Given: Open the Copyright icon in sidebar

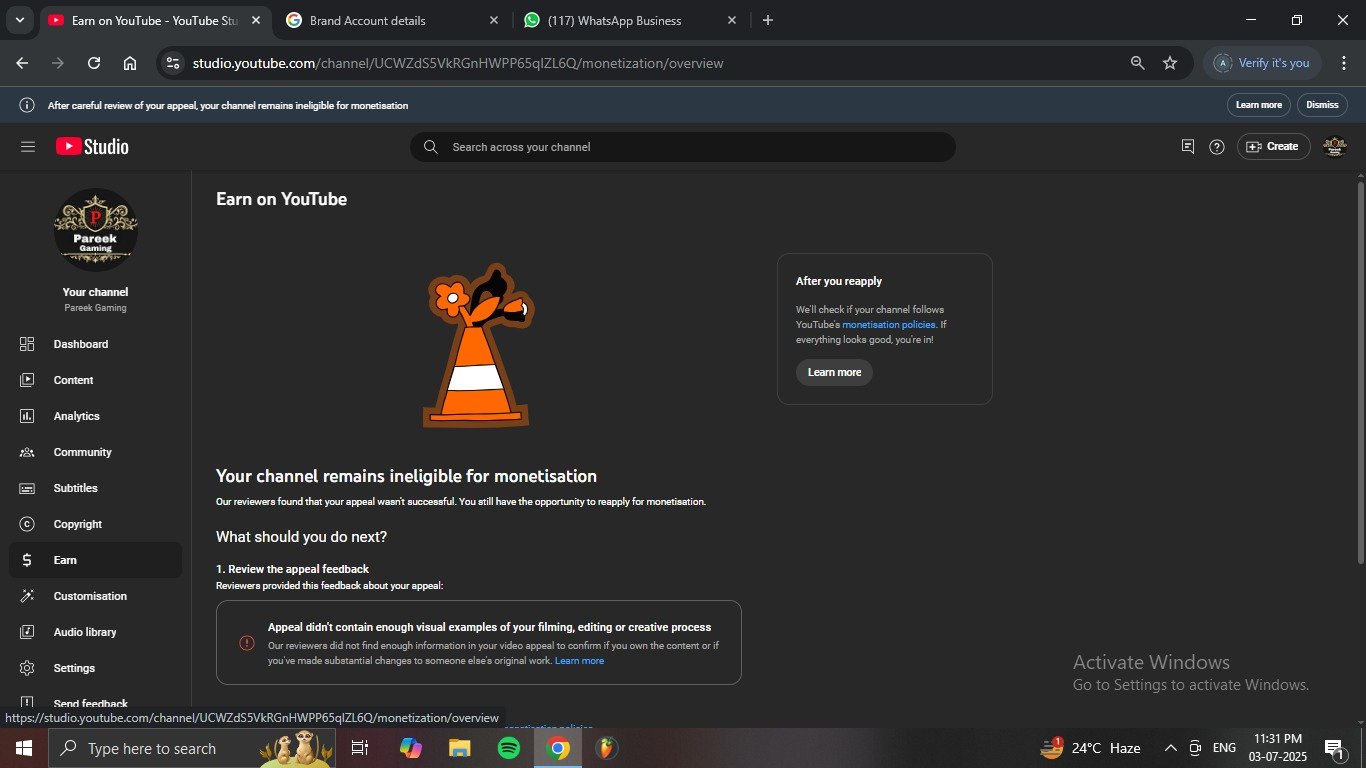Looking at the screenshot, I should (27, 524).
